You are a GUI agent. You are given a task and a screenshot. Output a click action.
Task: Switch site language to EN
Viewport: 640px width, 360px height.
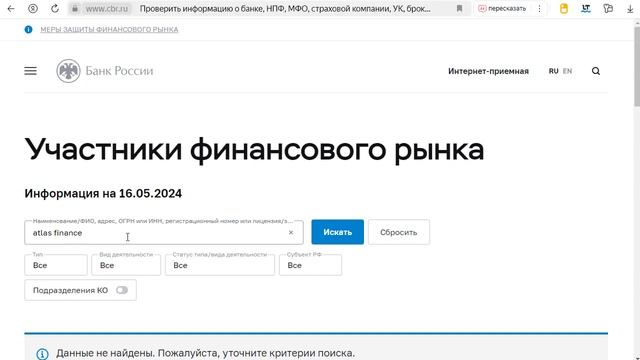coord(567,71)
